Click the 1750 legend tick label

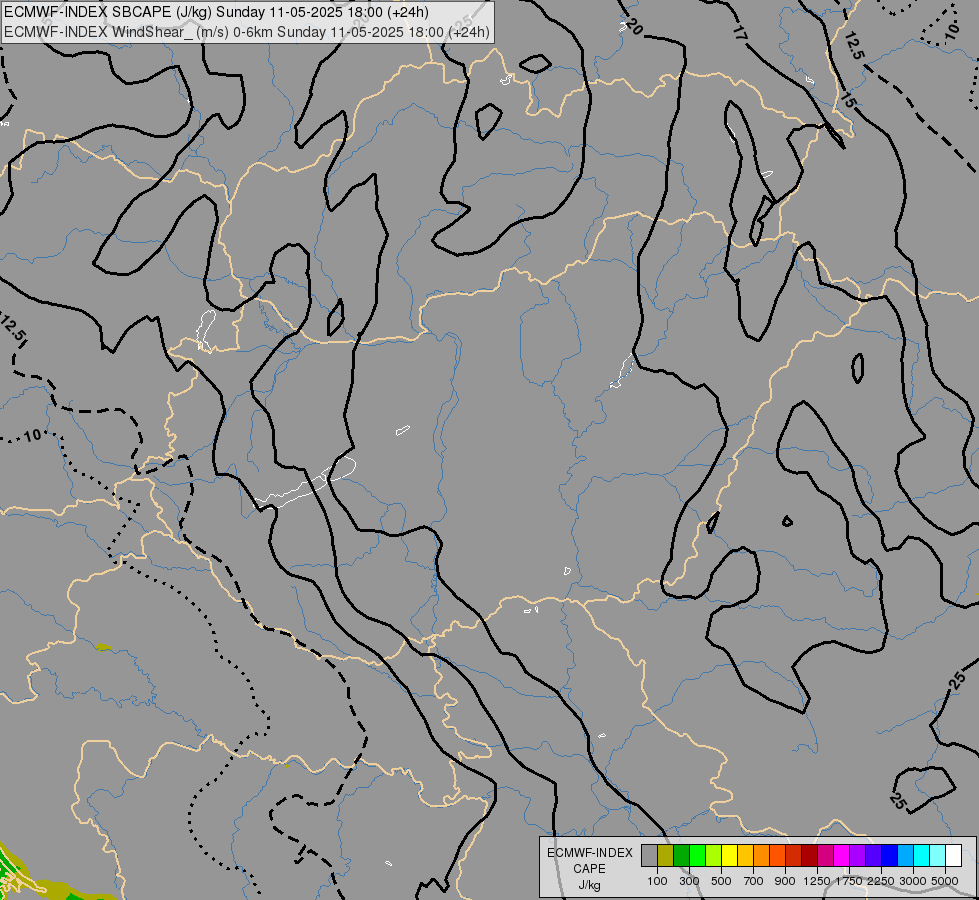(849, 881)
